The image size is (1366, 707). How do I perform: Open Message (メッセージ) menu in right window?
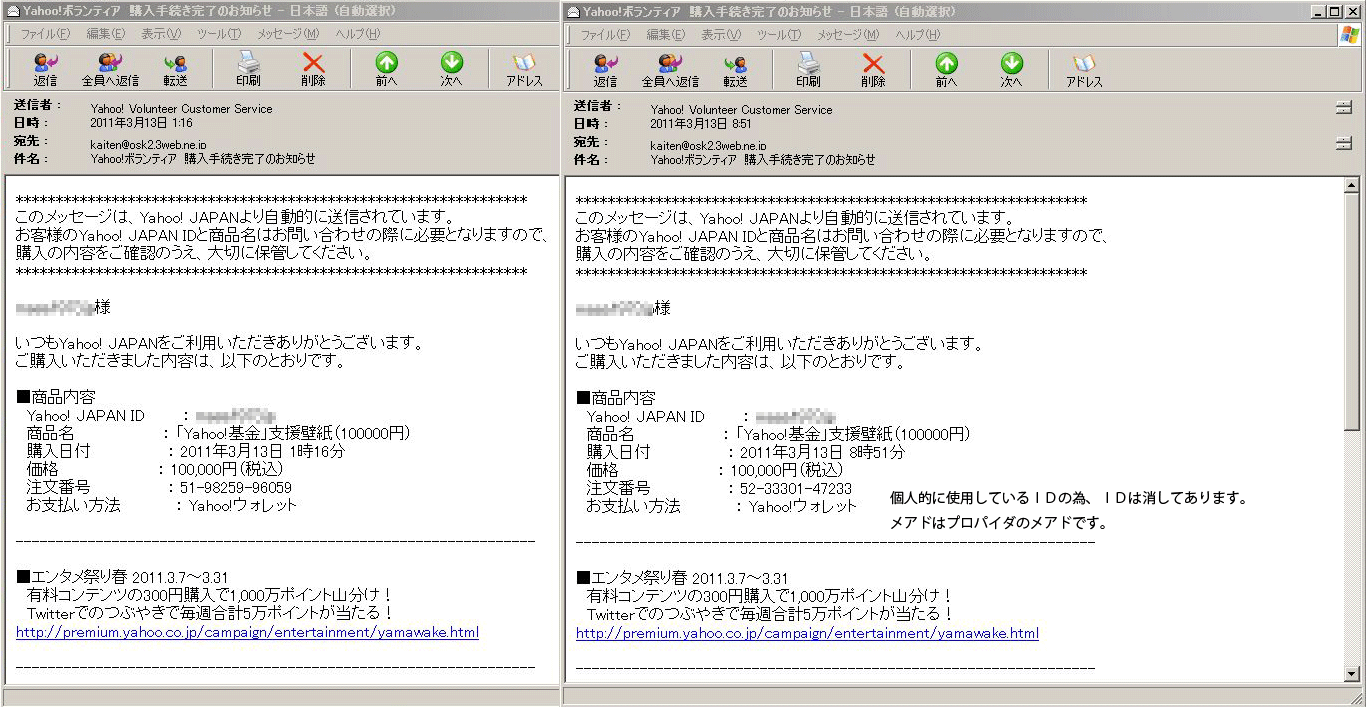click(848, 34)
